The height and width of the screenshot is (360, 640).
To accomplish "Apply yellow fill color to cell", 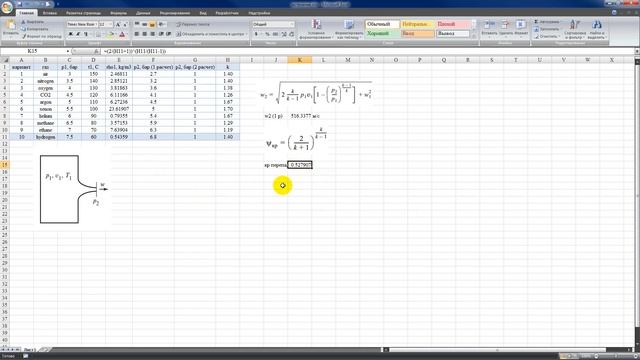I will (x=110, y=34).
